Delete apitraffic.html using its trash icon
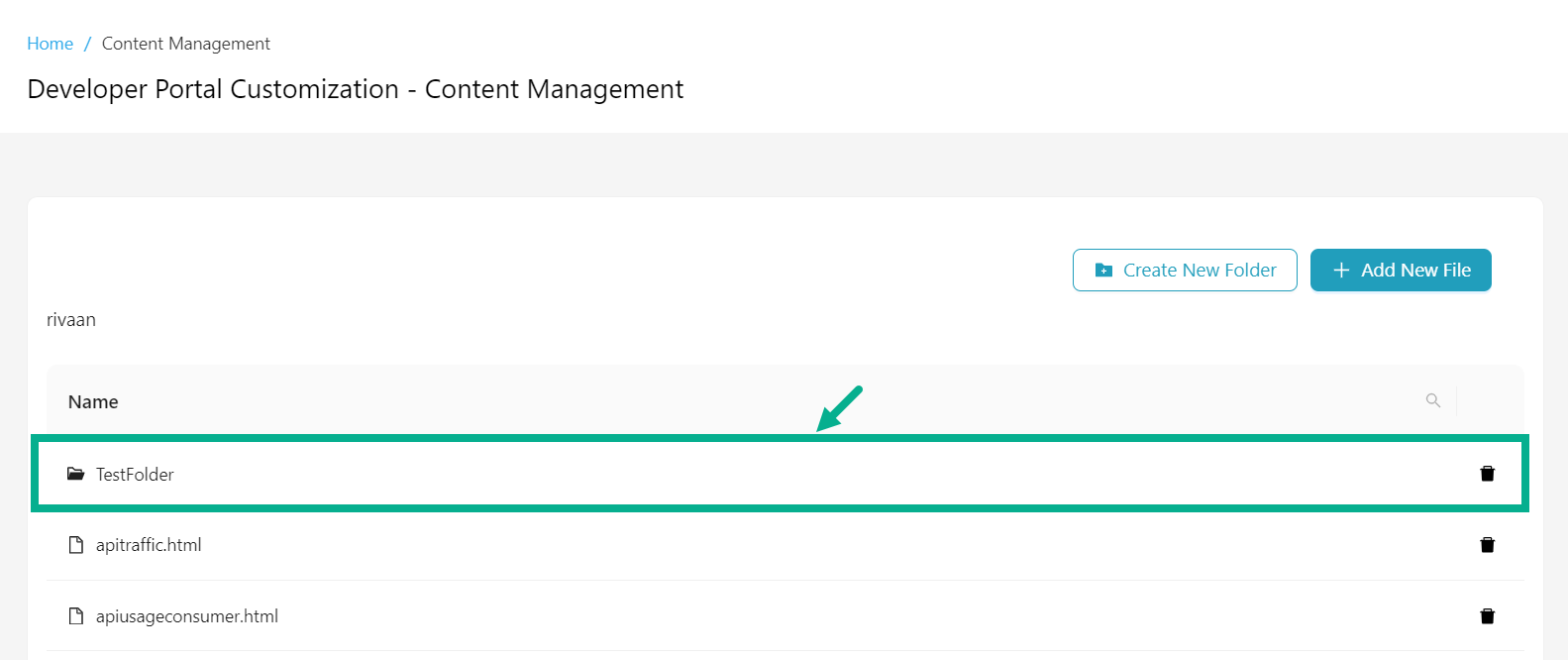 pos(1487,544)
